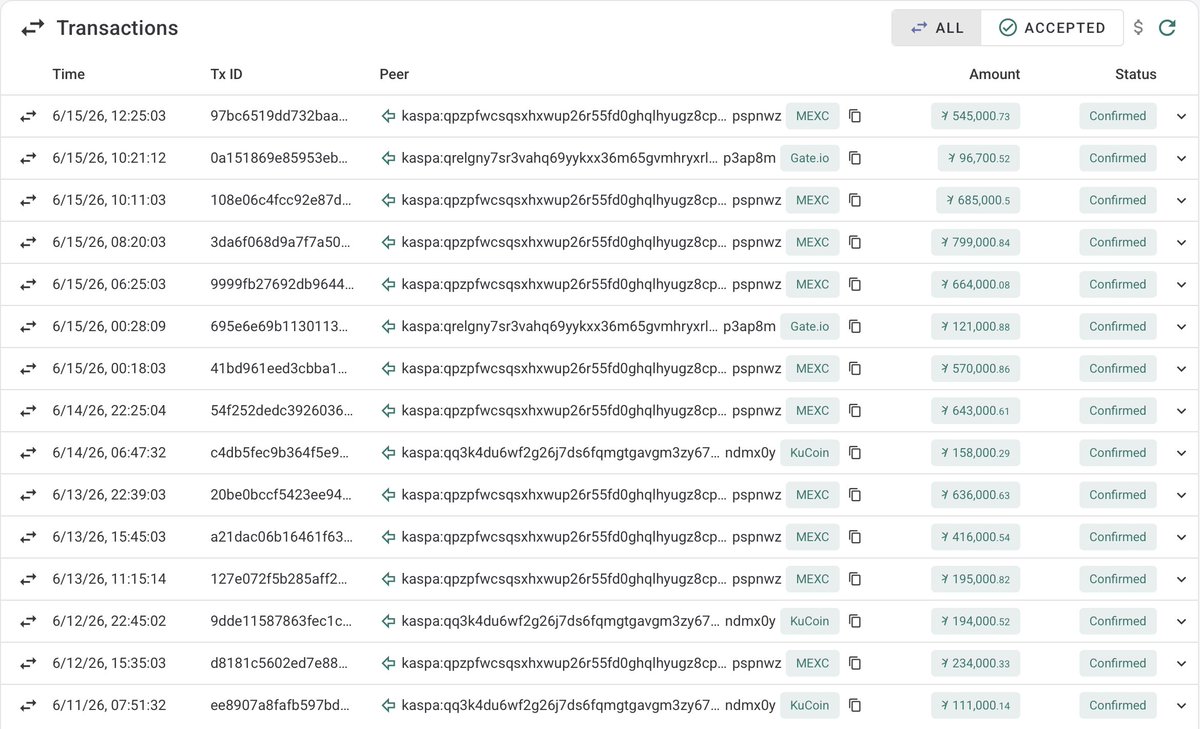Click the transfer icon in the 6/15/26, 12:25:03 row
The image size is (1200, 729).
pyautogui.click(x=28, y=116)
